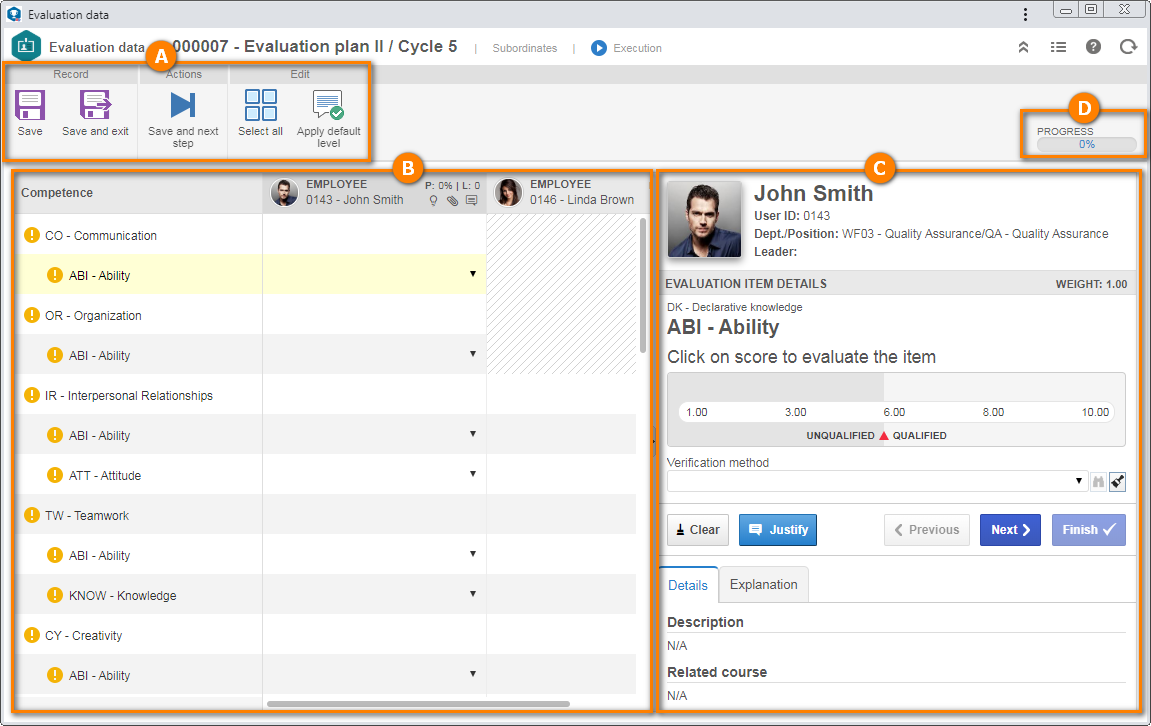Click the warning icon beside CO - Communication

(32, 235)
